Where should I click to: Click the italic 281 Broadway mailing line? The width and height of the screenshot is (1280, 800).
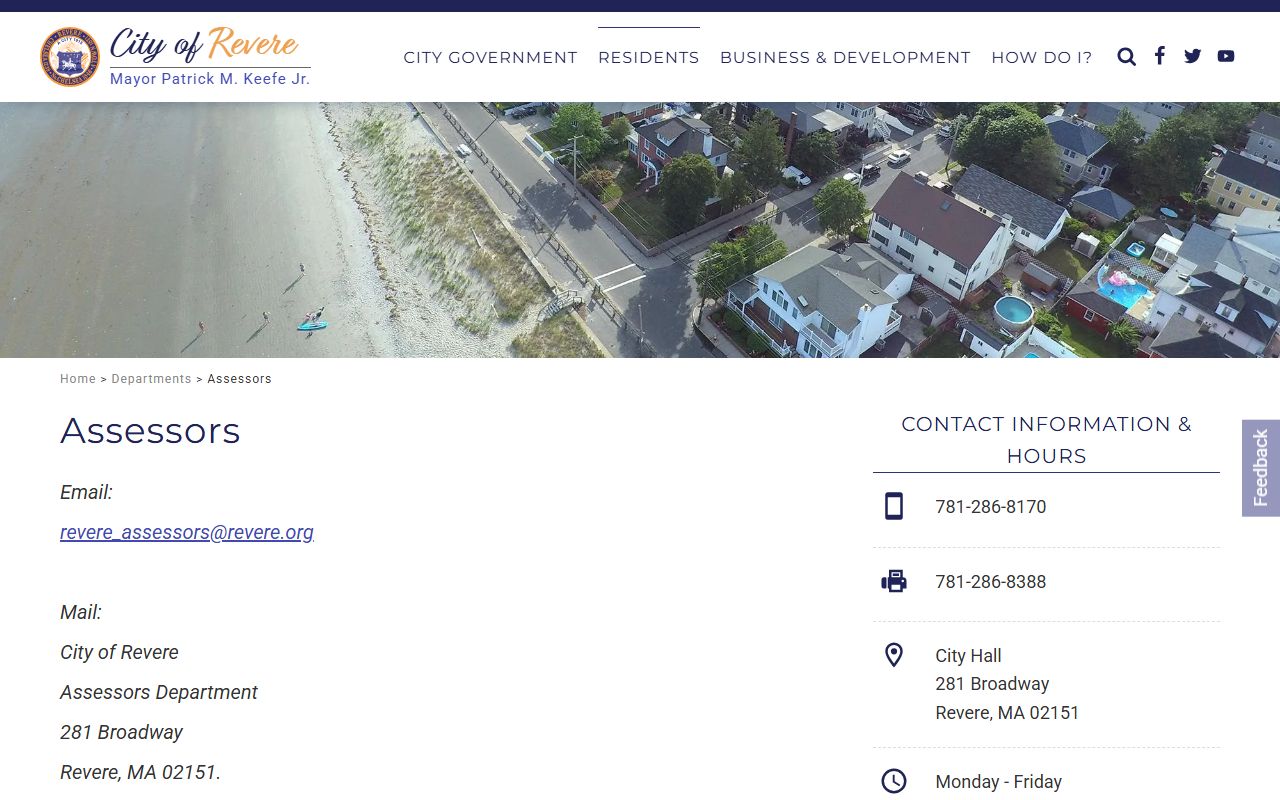pyautogui.click(x=121, y=732)
